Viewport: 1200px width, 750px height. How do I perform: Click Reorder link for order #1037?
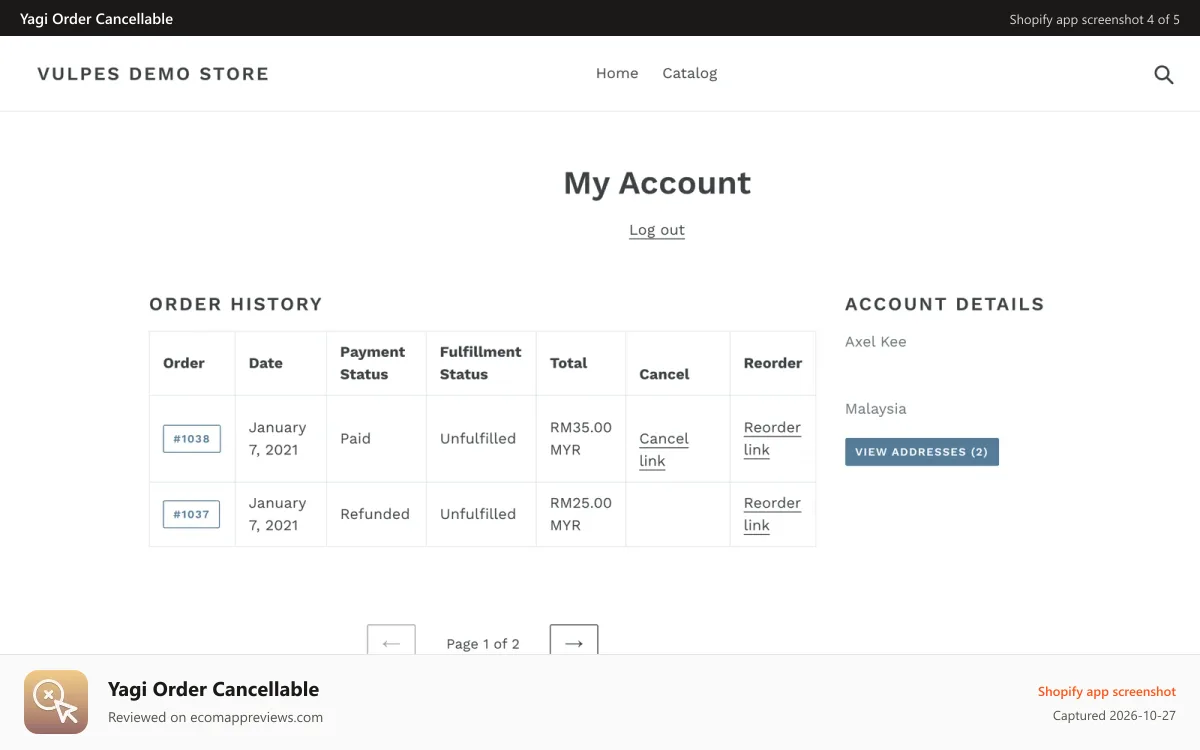point(772,514)
